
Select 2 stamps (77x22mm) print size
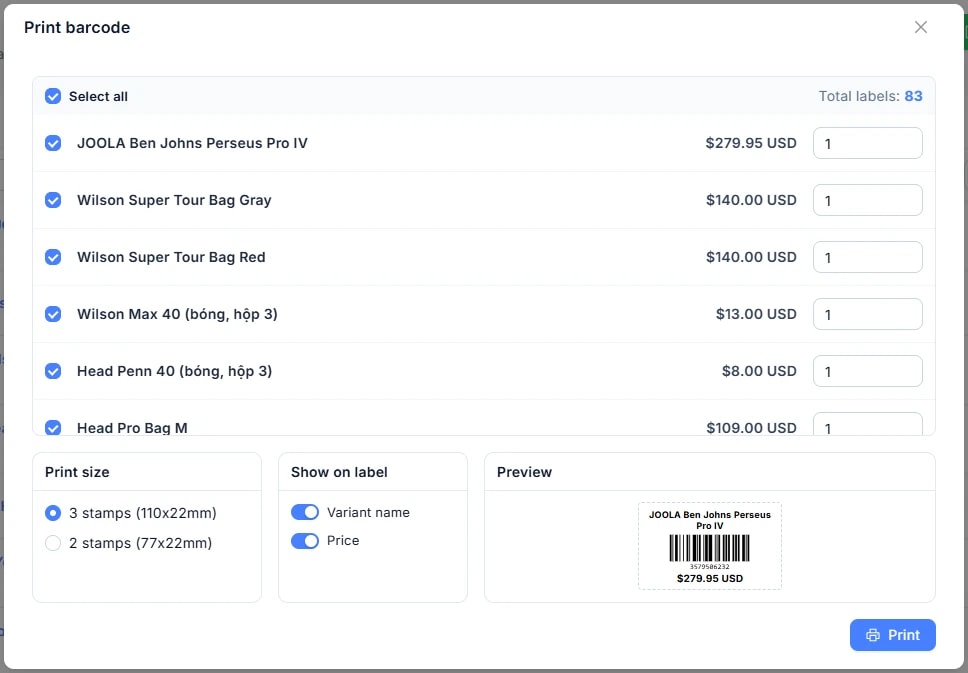(x=53, y=543)
